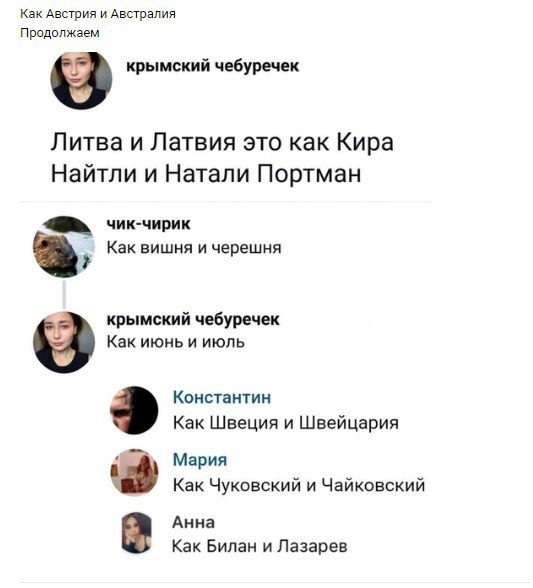Open крымский чебуречек's large profile avatar
533x588 pixels.
click(81, 81)
